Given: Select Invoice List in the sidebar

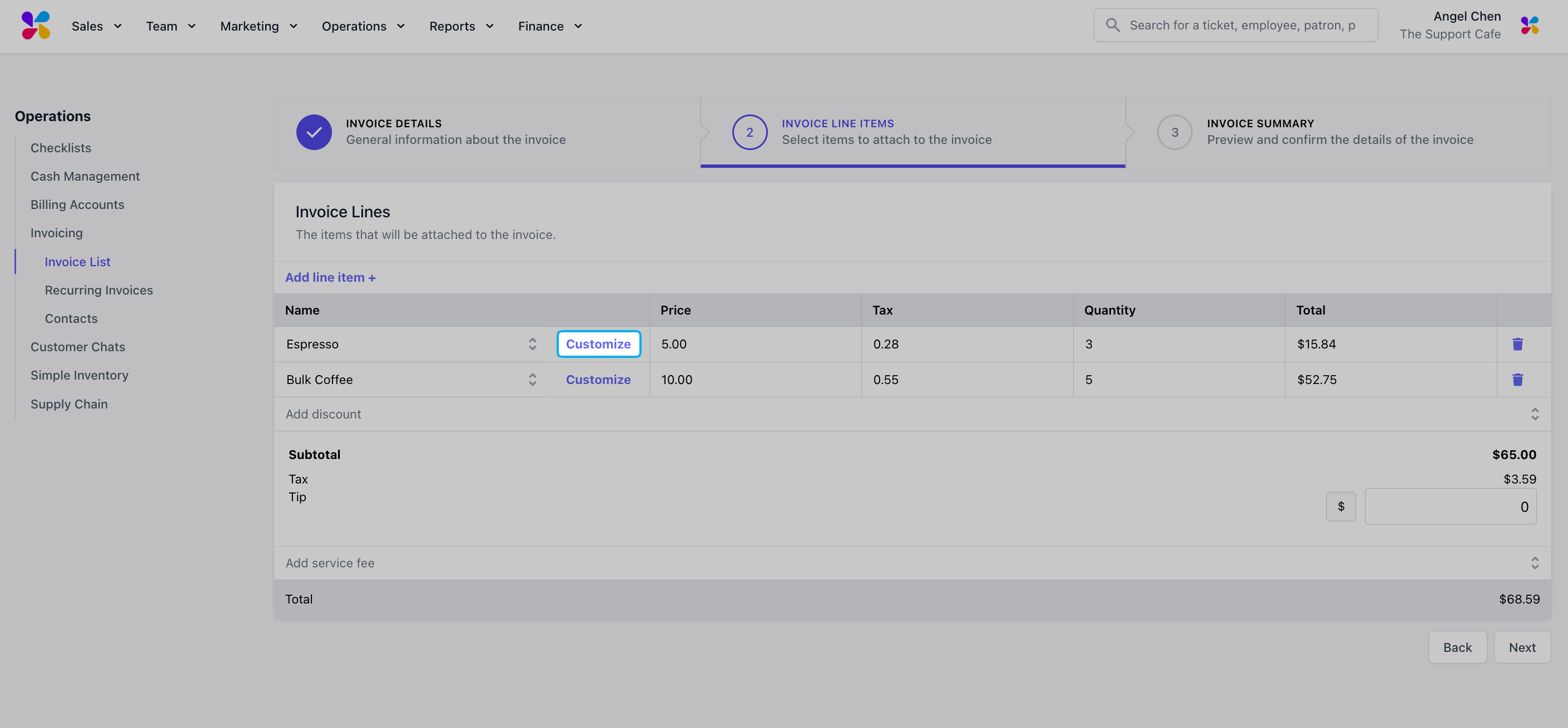Looking at the screenshot, I should point(77,262).
